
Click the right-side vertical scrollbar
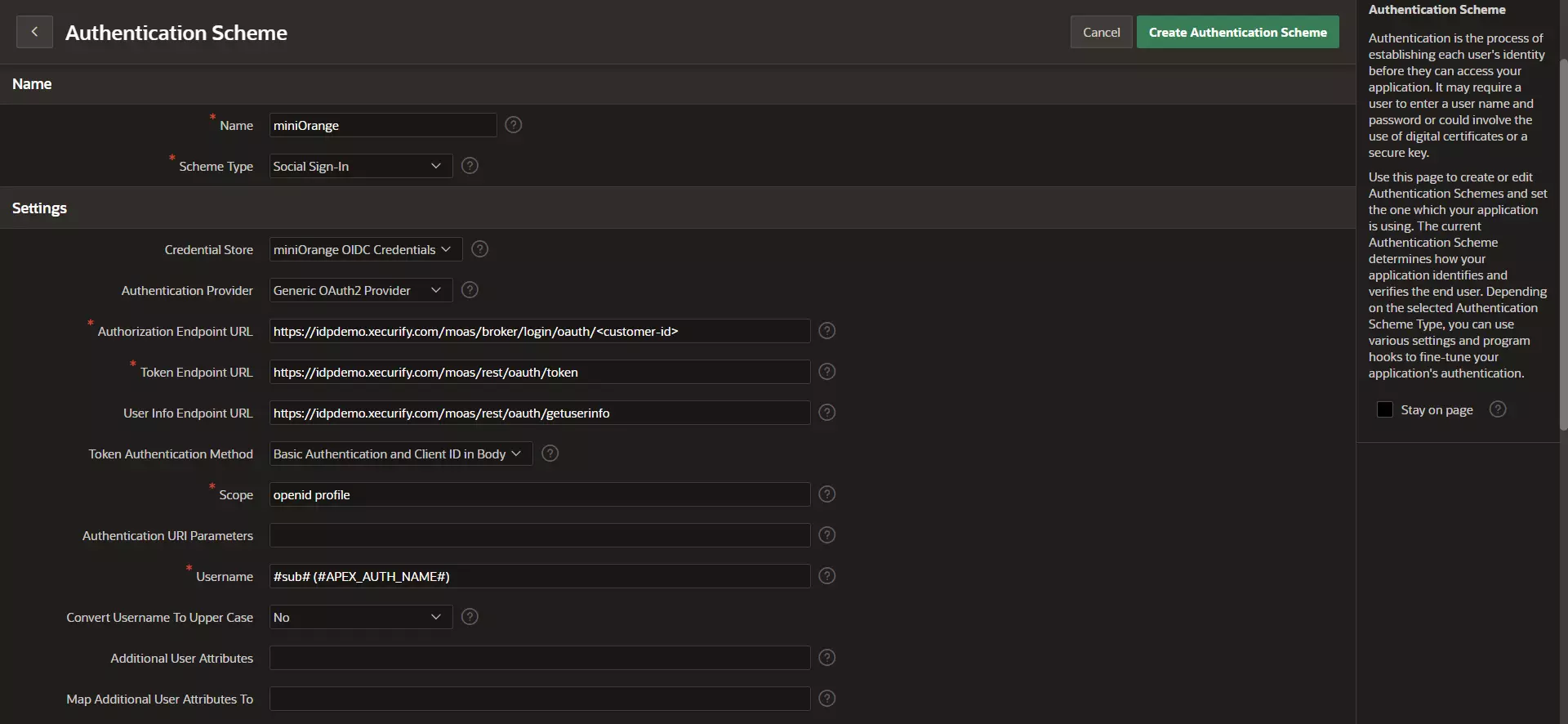(1563, 245)
